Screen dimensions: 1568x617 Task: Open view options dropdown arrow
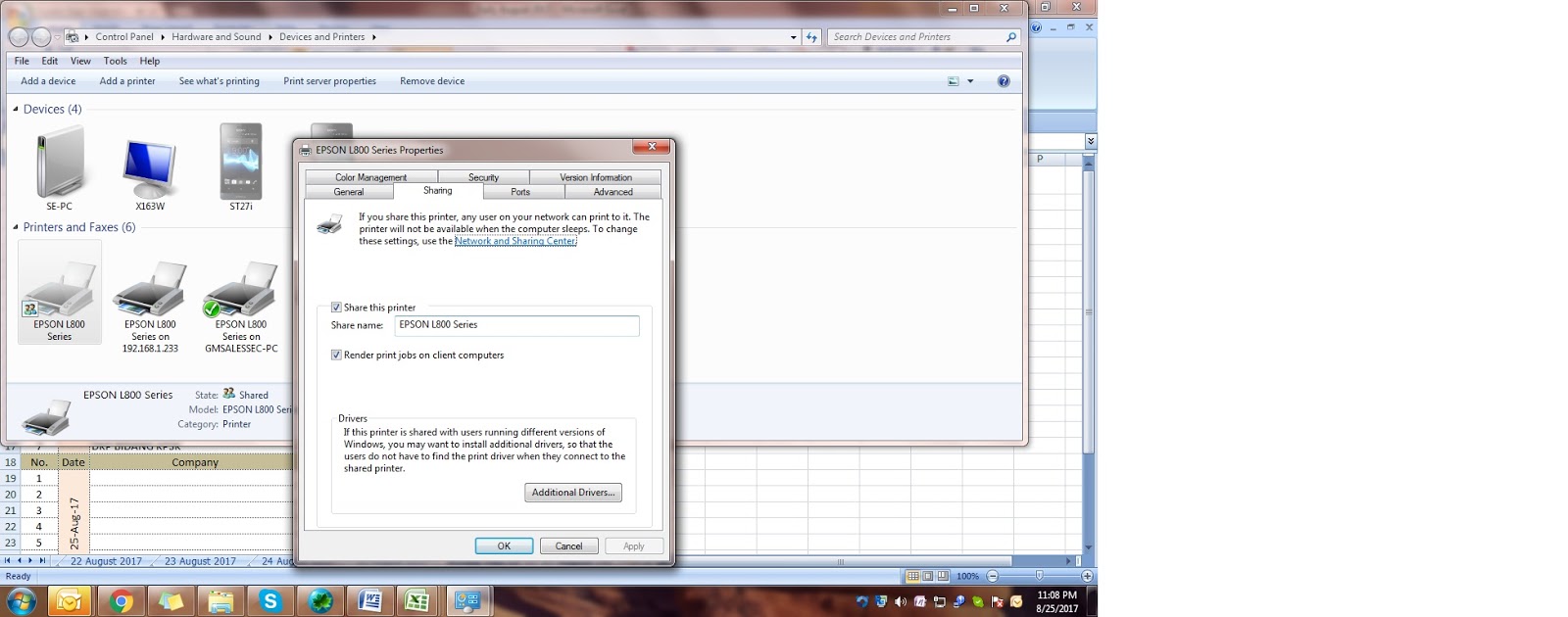(x=970, y=81)
